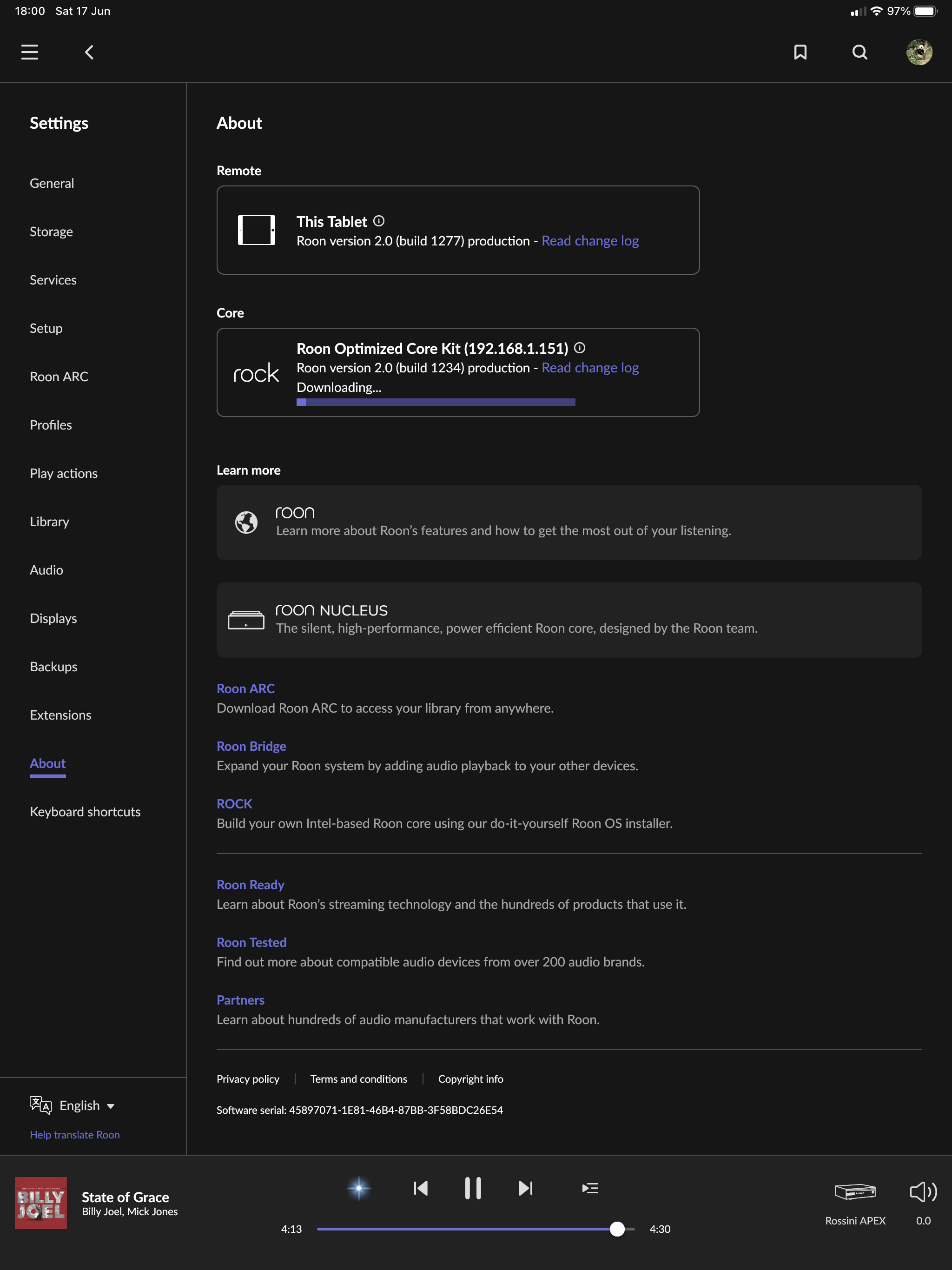This screenshot has height=1270, width=952.
Task: Open the Roon Bridge link
Action: click(251, 746)
